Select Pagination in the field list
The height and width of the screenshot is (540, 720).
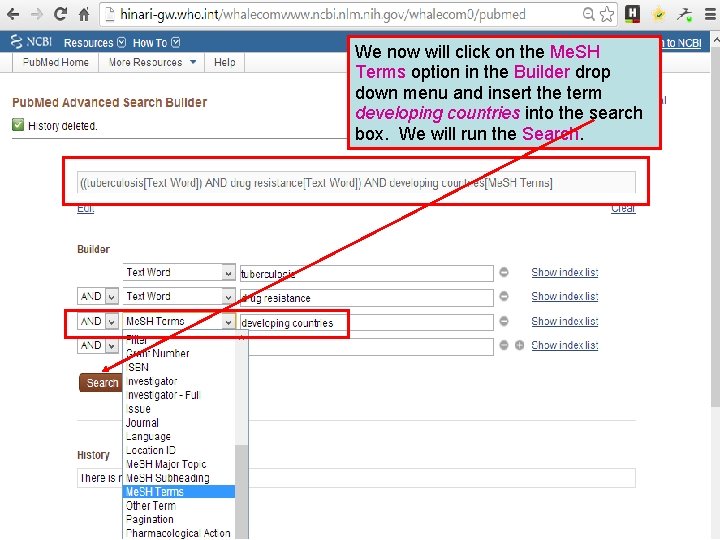[x=179, y=519]
